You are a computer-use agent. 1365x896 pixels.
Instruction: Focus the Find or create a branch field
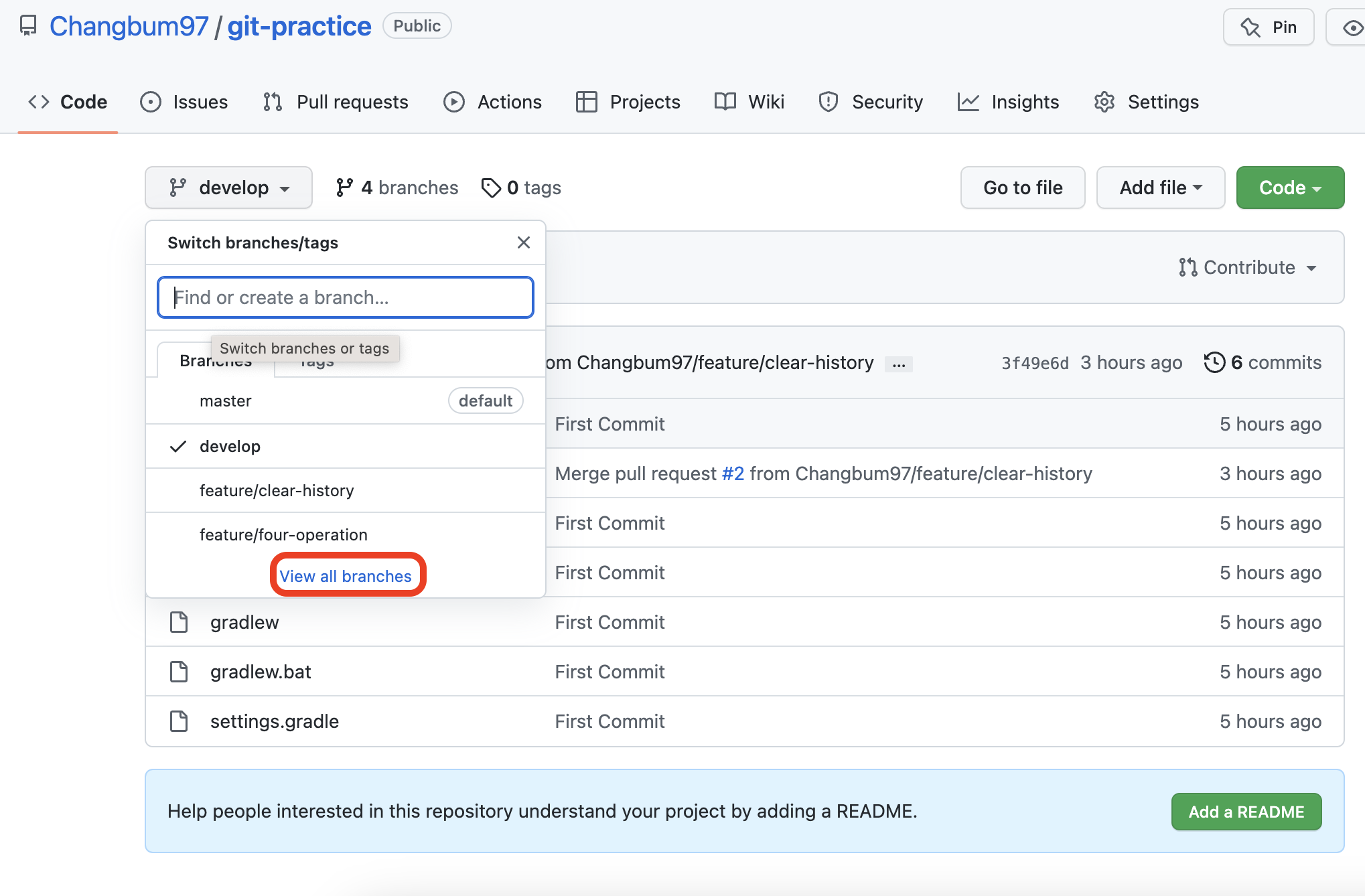click(346, 297)
